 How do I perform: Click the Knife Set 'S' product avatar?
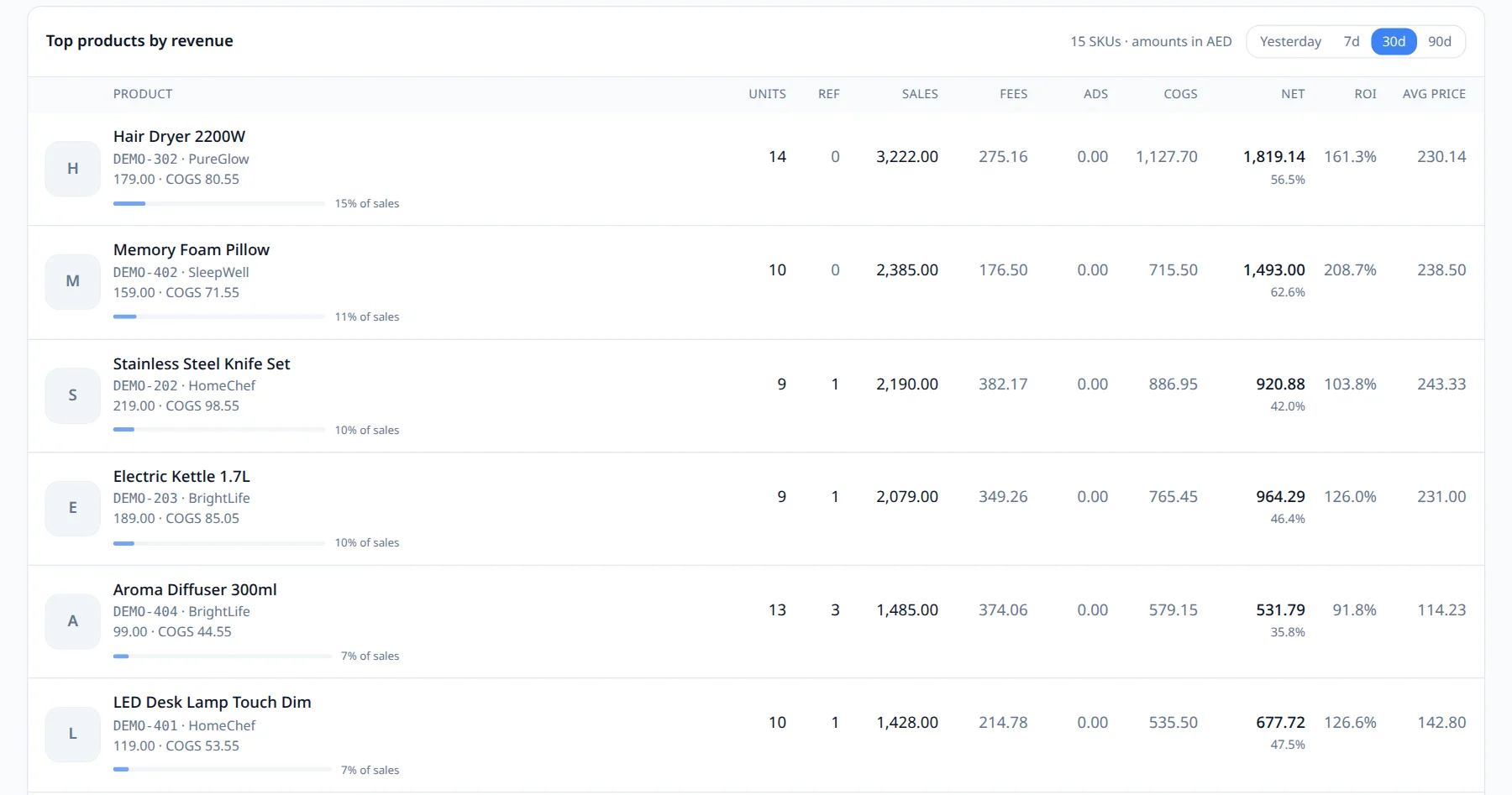(x=73, y=395)
